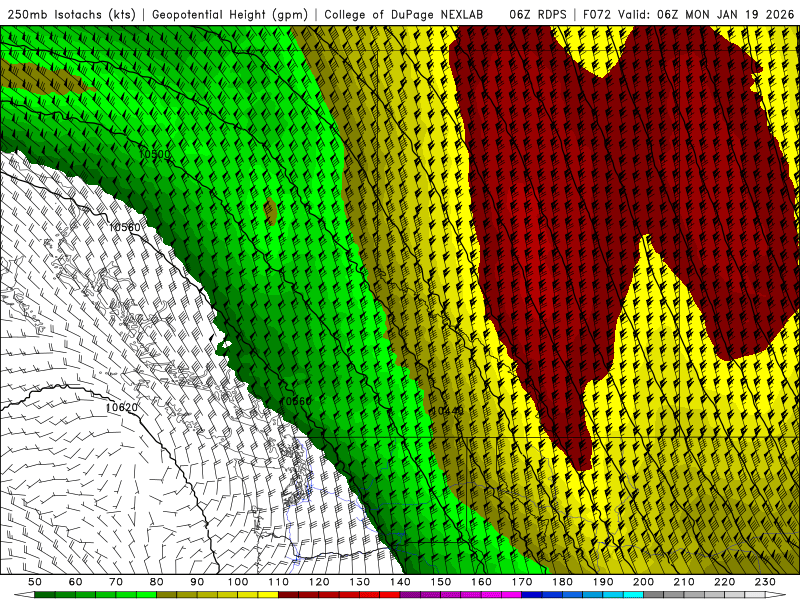Click the 220 knot label on the color scale
The width and height of the screenshot is (800, 600).
point(725,582)
